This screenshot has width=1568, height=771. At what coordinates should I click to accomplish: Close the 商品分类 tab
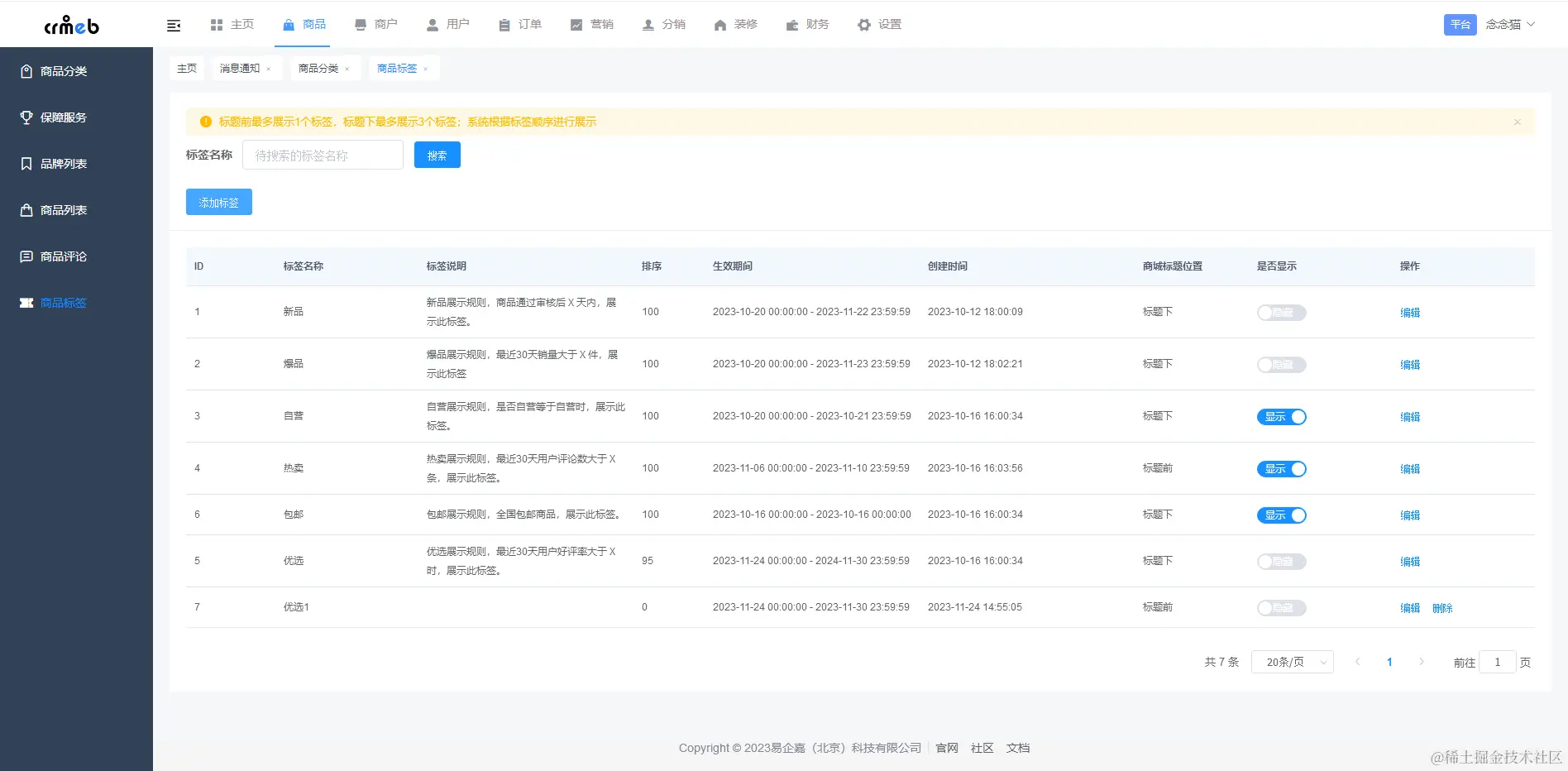tap(347, 69)
